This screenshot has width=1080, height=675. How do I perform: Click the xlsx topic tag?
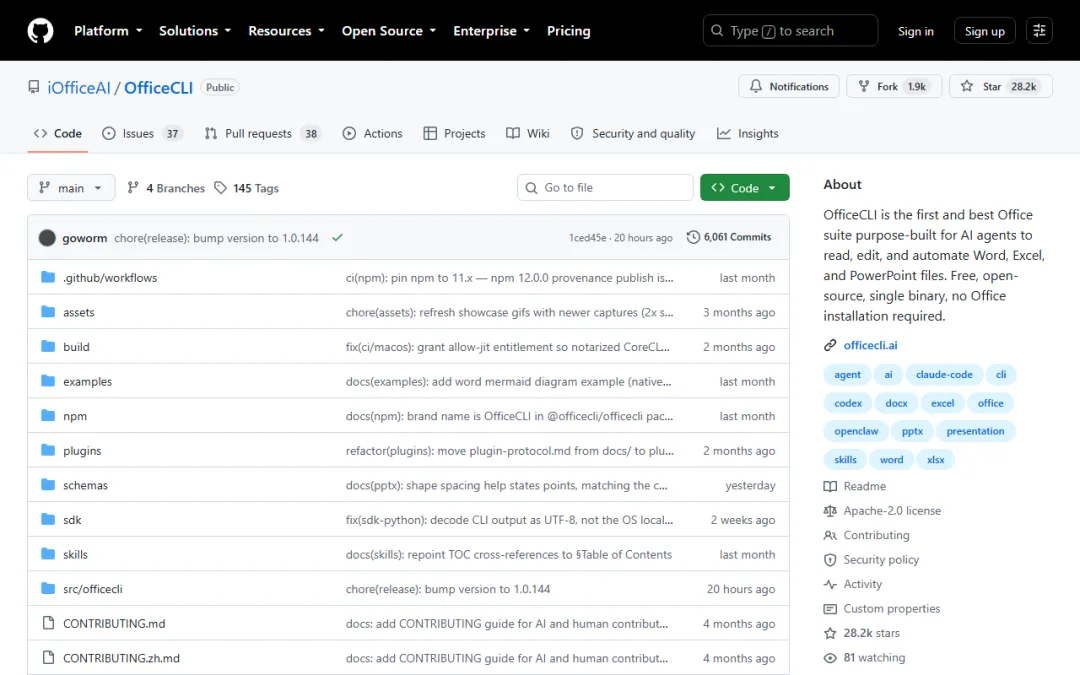pyautogui.click(x=935, y=459)
